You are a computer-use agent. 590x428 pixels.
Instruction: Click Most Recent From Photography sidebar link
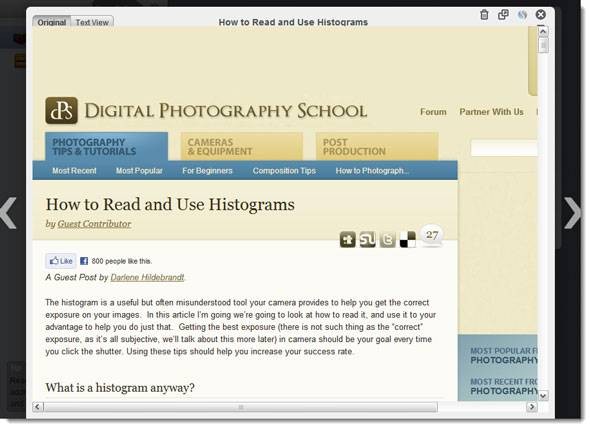(504, 386)
